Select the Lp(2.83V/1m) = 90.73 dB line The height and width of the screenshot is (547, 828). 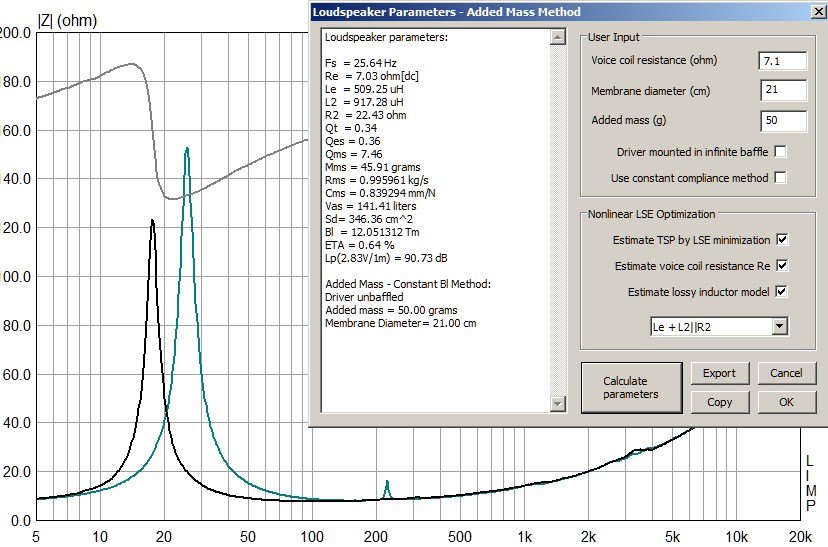tap(386, 258)
